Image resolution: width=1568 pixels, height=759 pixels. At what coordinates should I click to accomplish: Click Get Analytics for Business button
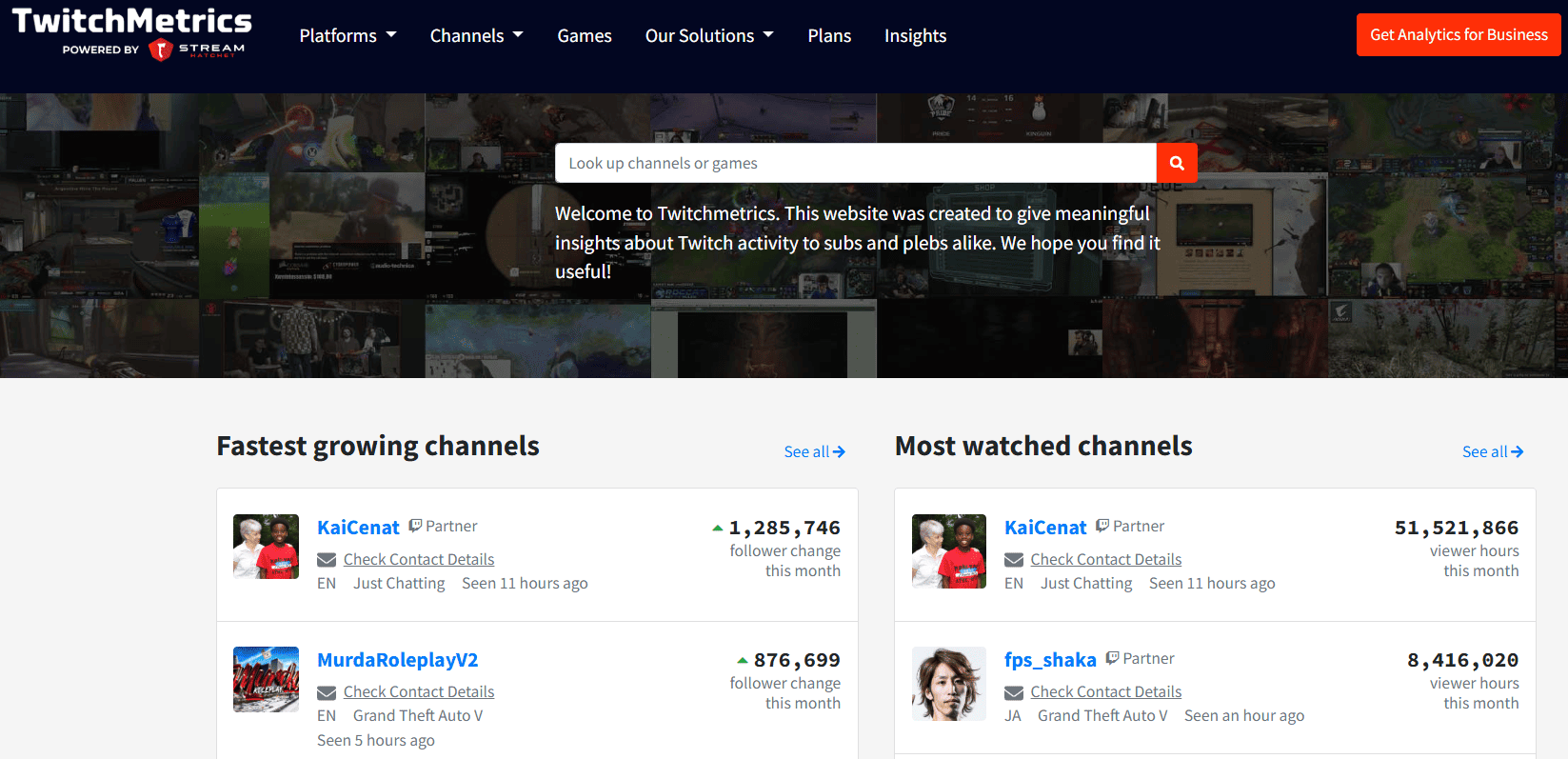[x=1459, y=35]
